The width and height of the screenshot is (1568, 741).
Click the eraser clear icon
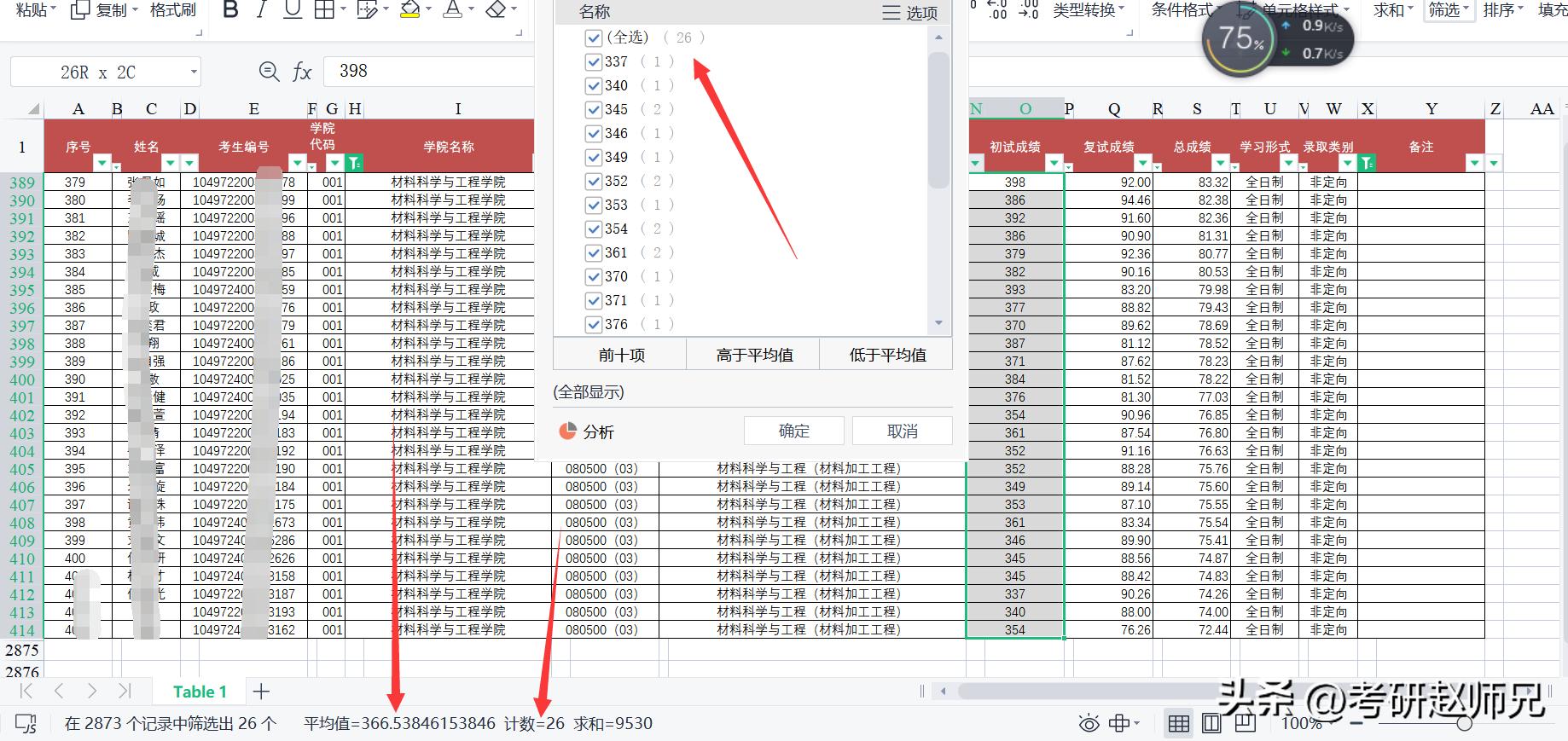[x=496, y=10]
